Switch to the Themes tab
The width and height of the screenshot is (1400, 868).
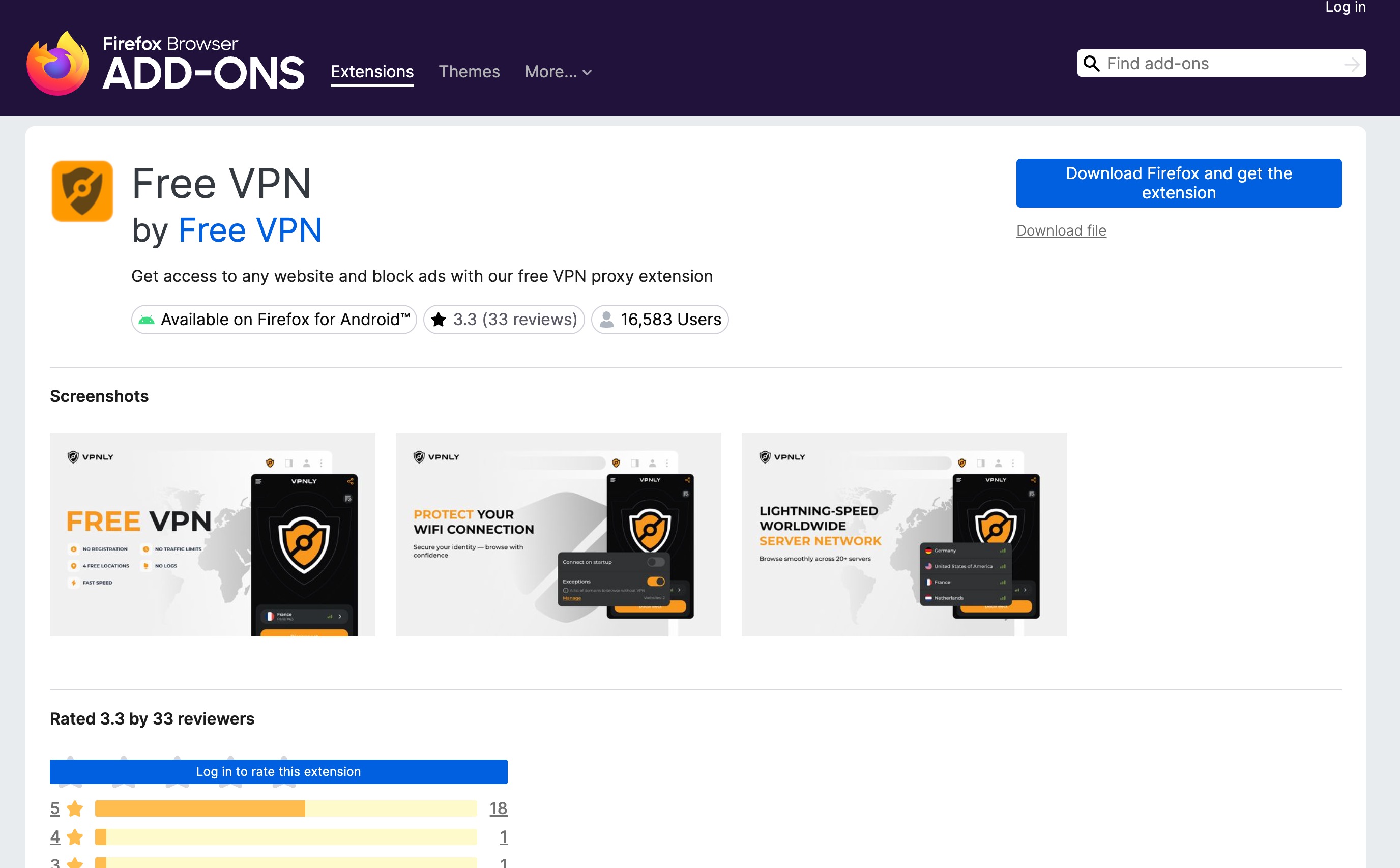click(x=470, y=71)
